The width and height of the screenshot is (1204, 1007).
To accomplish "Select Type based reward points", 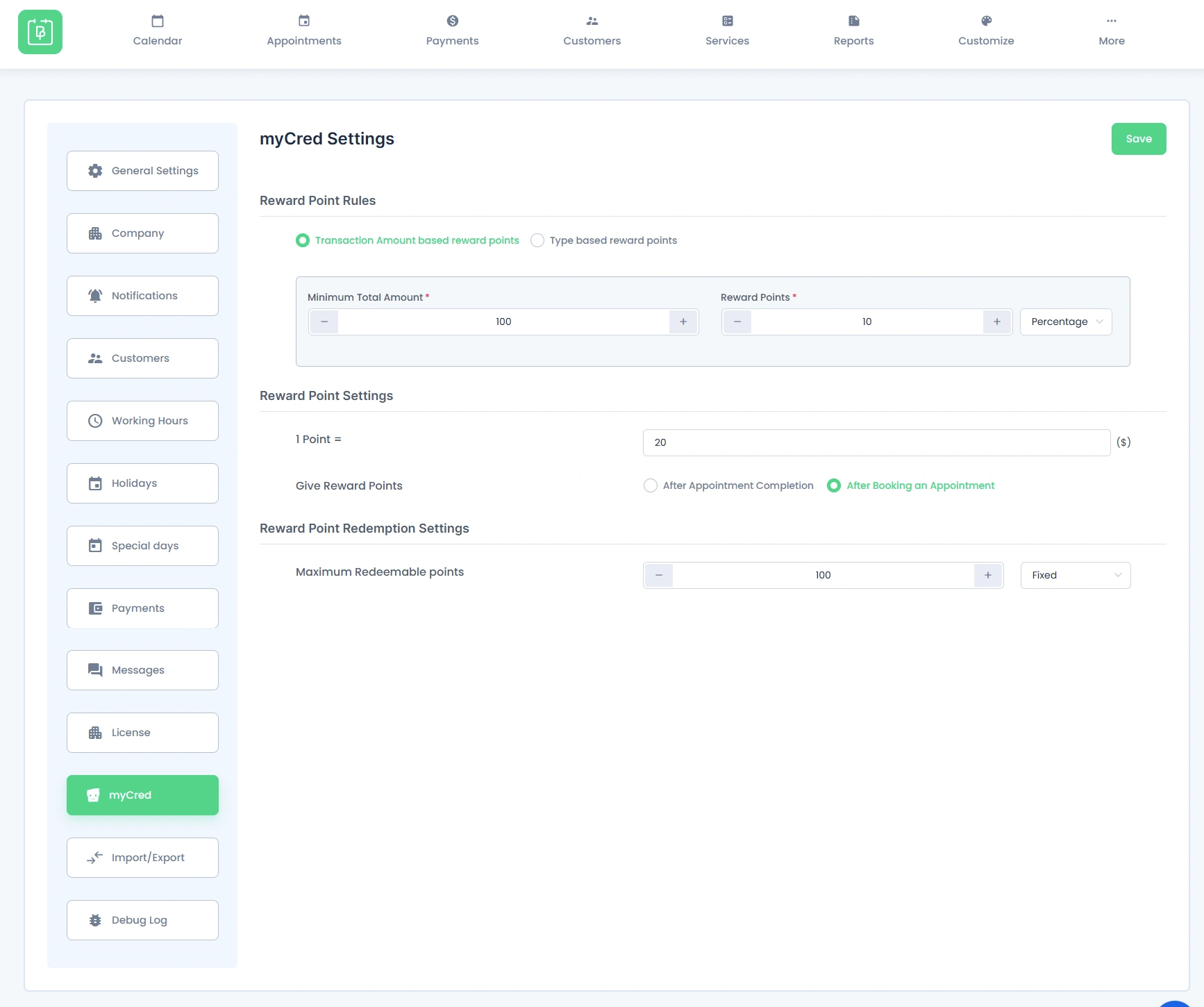I will click(x=537, y=240).
